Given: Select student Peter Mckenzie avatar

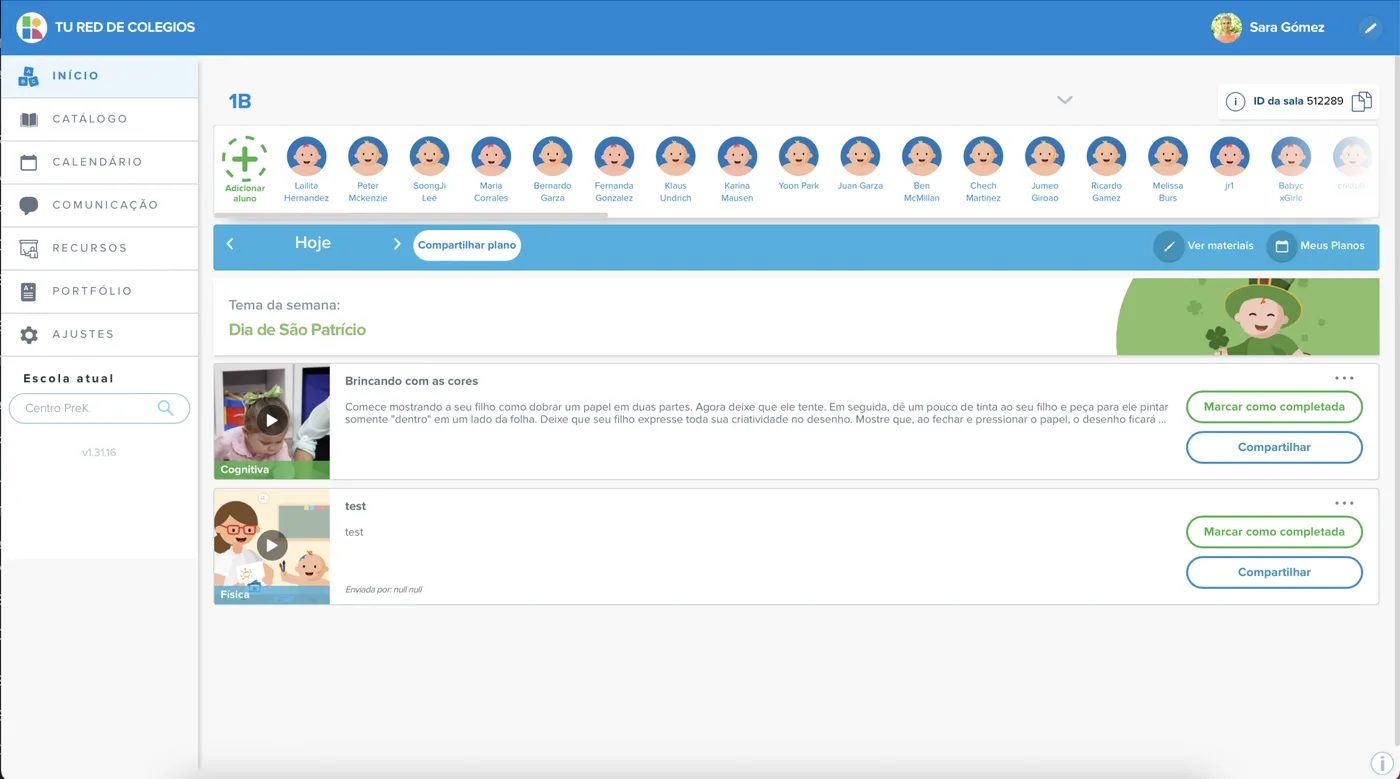Looking at the screenshot, I should [x=368, y=157].
